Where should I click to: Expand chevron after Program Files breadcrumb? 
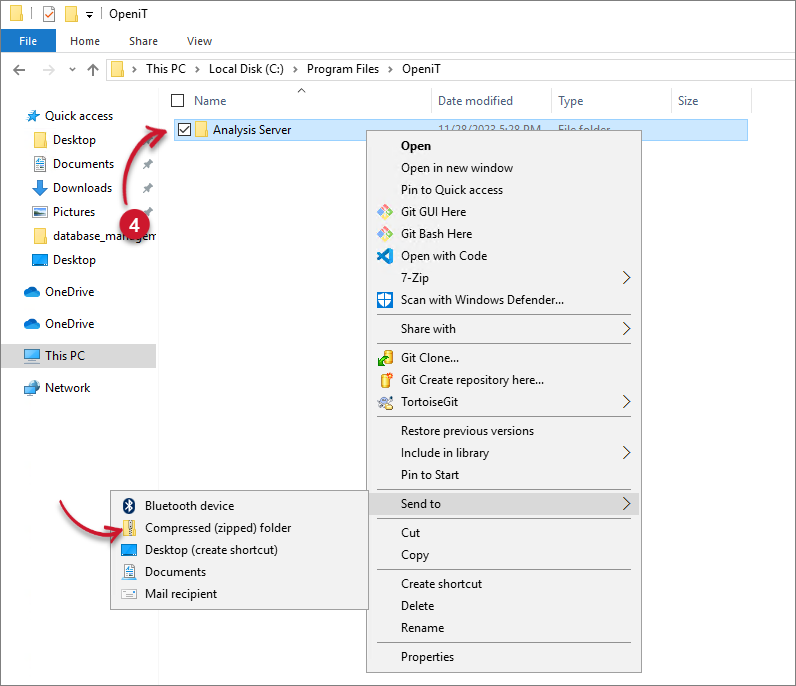(x=390, y=70)
